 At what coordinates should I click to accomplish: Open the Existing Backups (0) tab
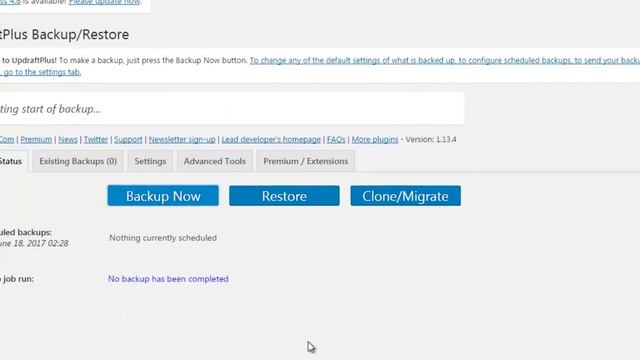pyautogui.click(x=78, y=161)
